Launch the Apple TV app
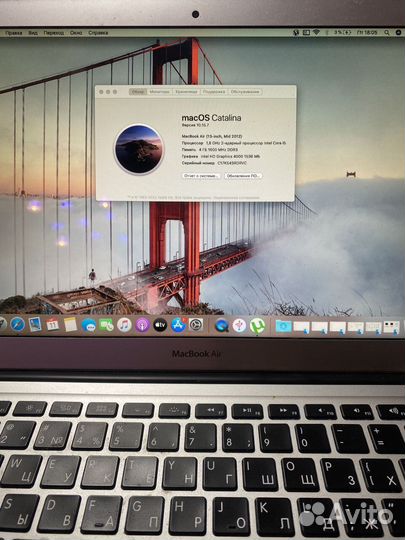 point(160,325)
